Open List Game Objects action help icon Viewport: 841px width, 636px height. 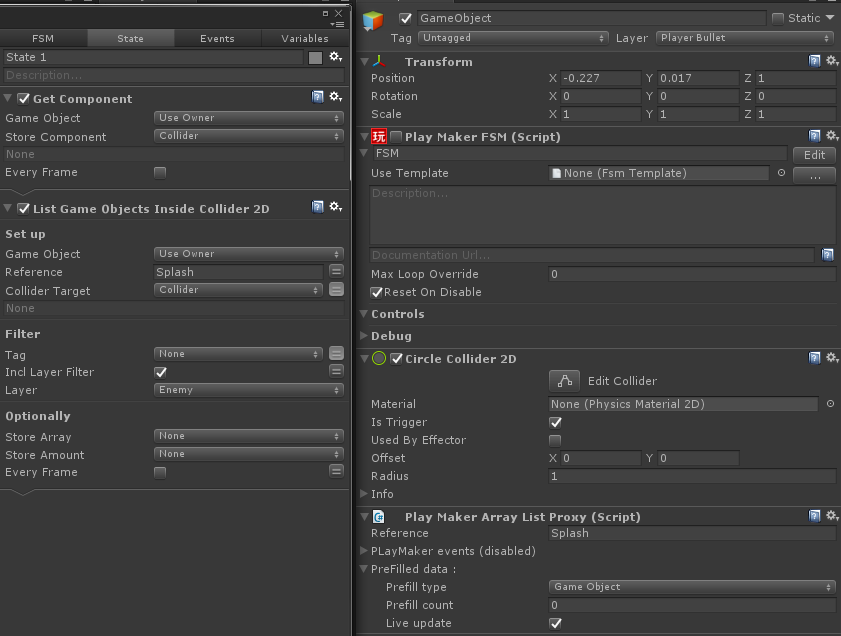(x=318, y=207)
